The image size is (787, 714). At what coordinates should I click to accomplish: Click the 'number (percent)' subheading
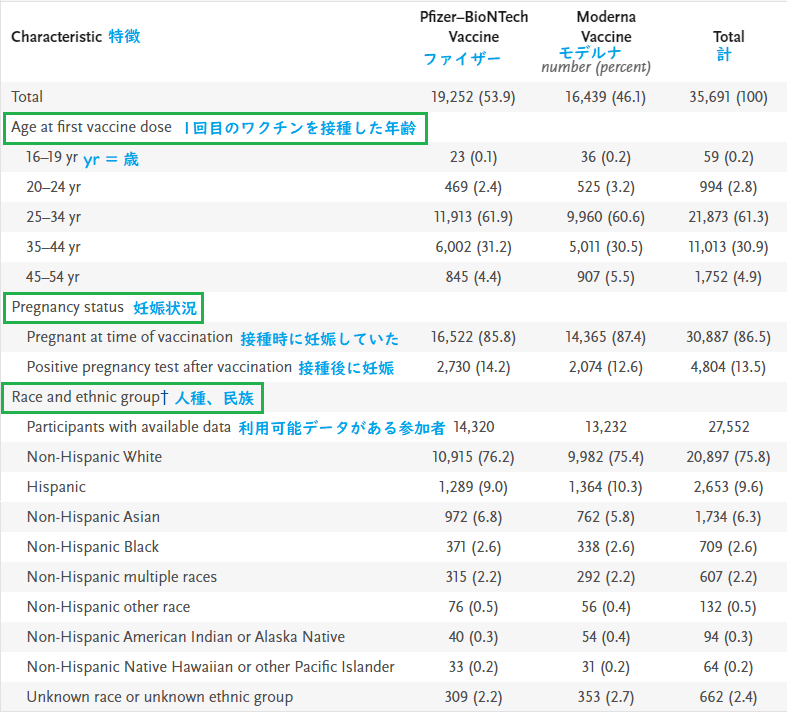click(596, 67)
